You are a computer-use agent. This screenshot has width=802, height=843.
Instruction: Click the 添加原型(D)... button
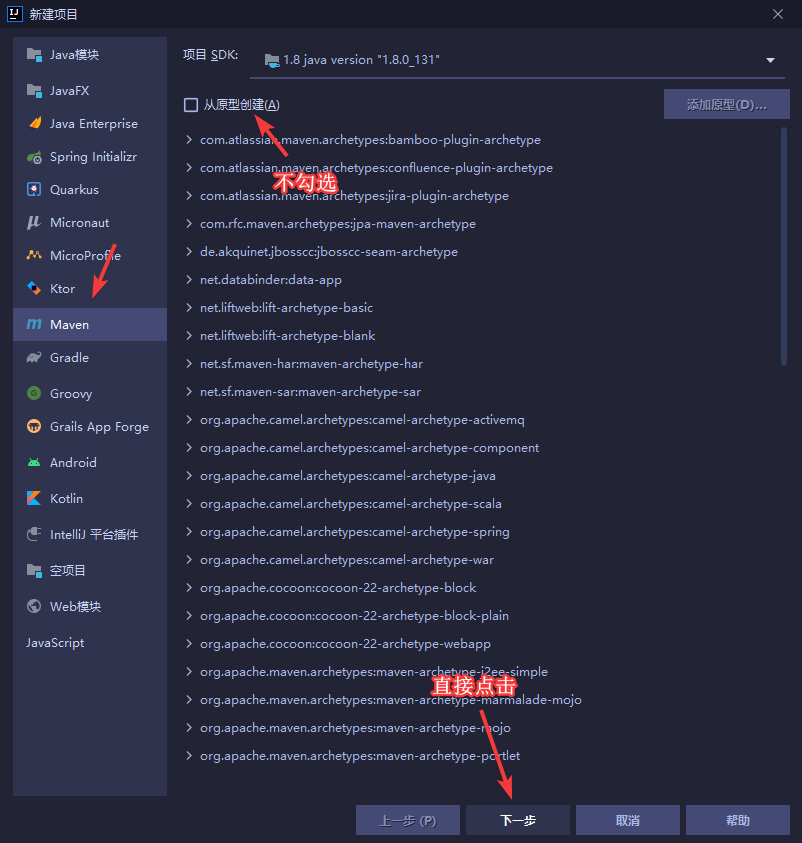[x=727, y=104]
